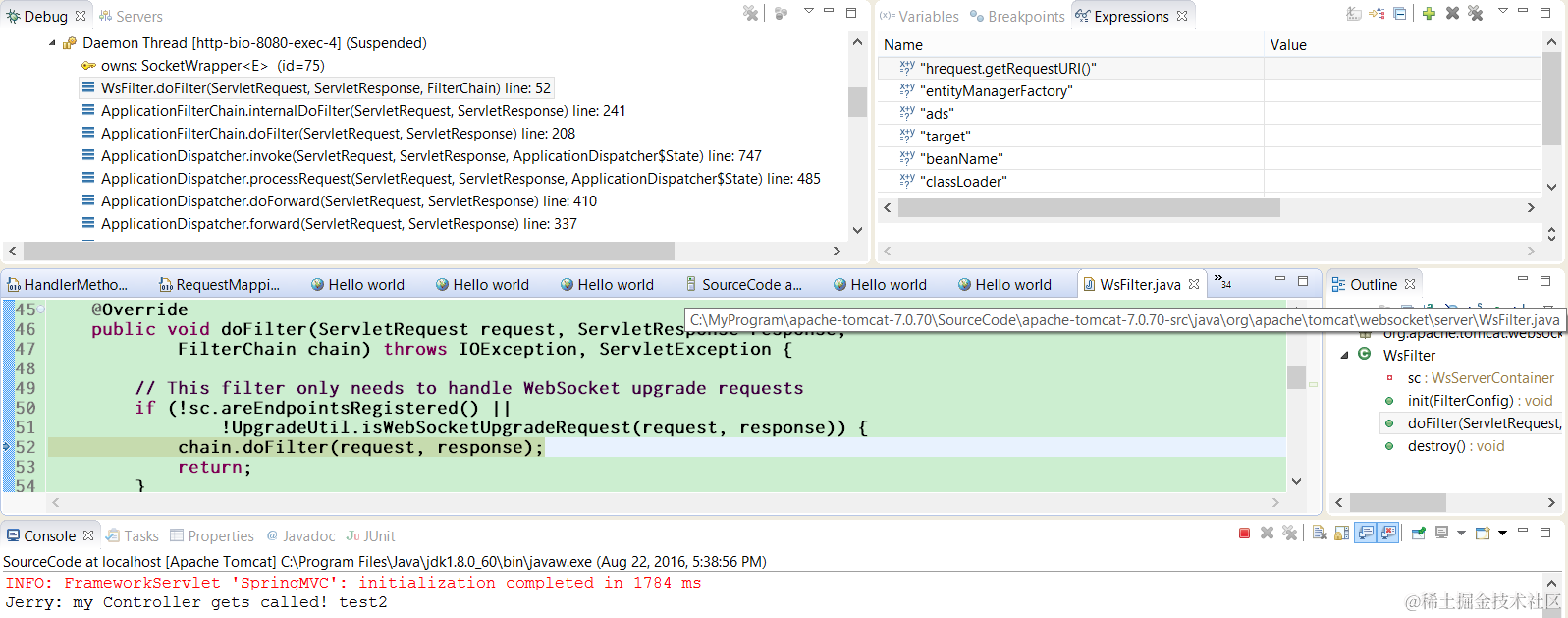Select destroy() : void in Outline
Viewport: 1568px width, 618px height.
1444,446
